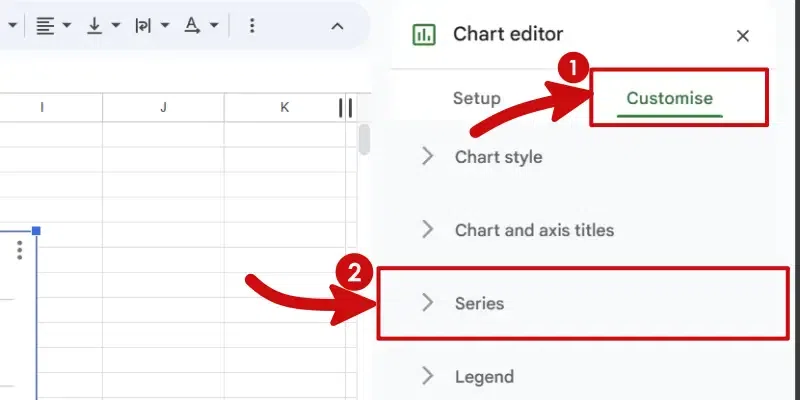This screenshot has width=800, height=400.
Task: Select column I header
Action: click(42, 106)
